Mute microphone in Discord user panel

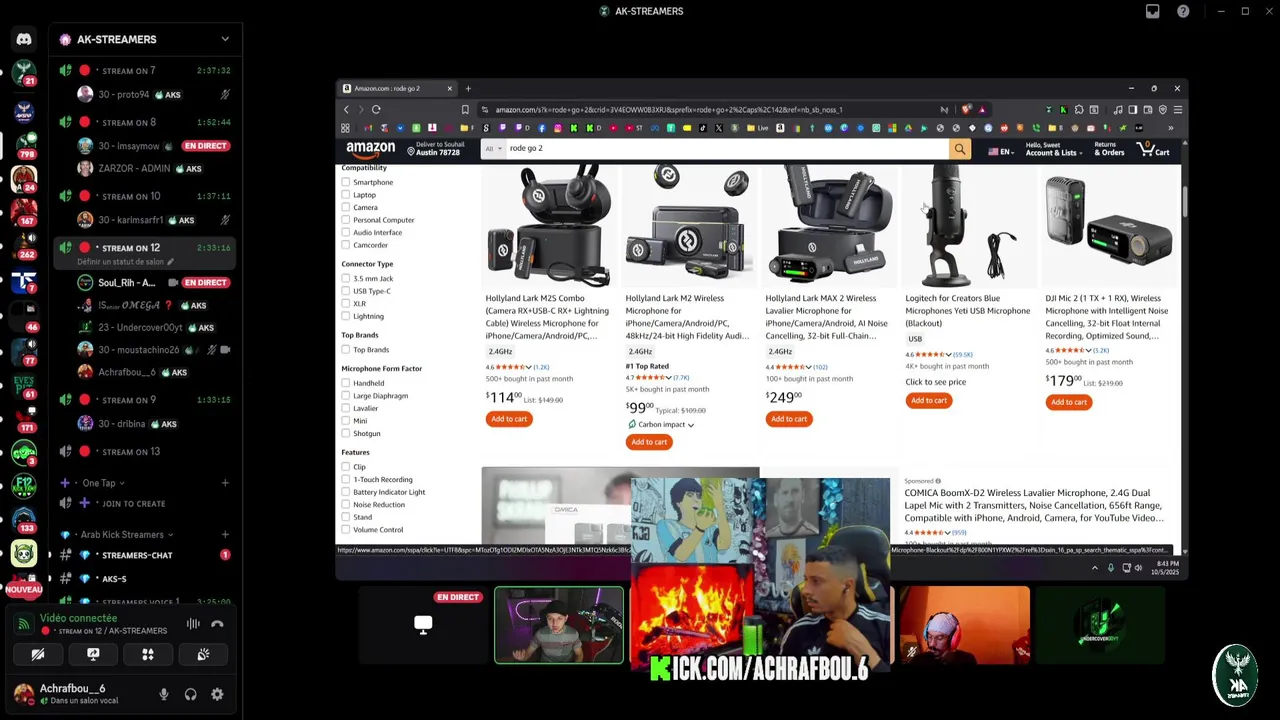point(163,694)
